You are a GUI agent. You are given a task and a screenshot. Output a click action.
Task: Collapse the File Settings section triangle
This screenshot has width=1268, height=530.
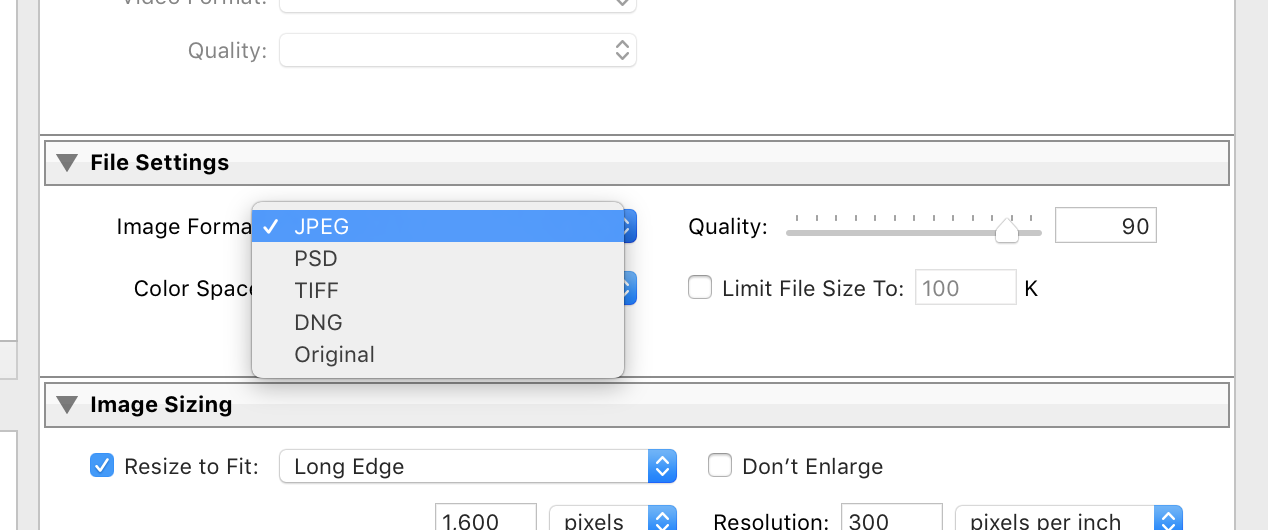[66, 163]
